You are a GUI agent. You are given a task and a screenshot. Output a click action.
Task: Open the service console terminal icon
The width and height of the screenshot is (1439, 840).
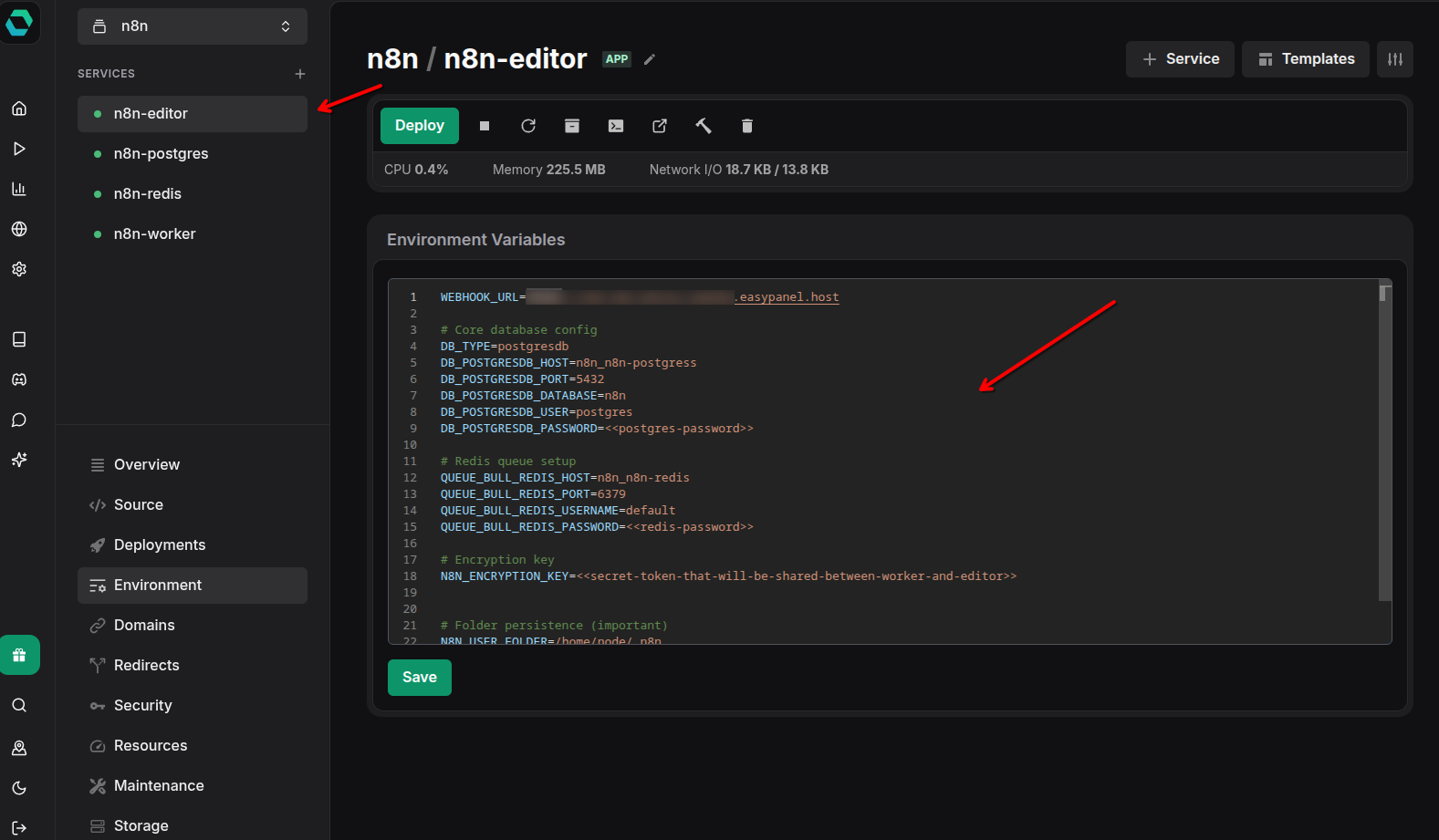point(616,126)
